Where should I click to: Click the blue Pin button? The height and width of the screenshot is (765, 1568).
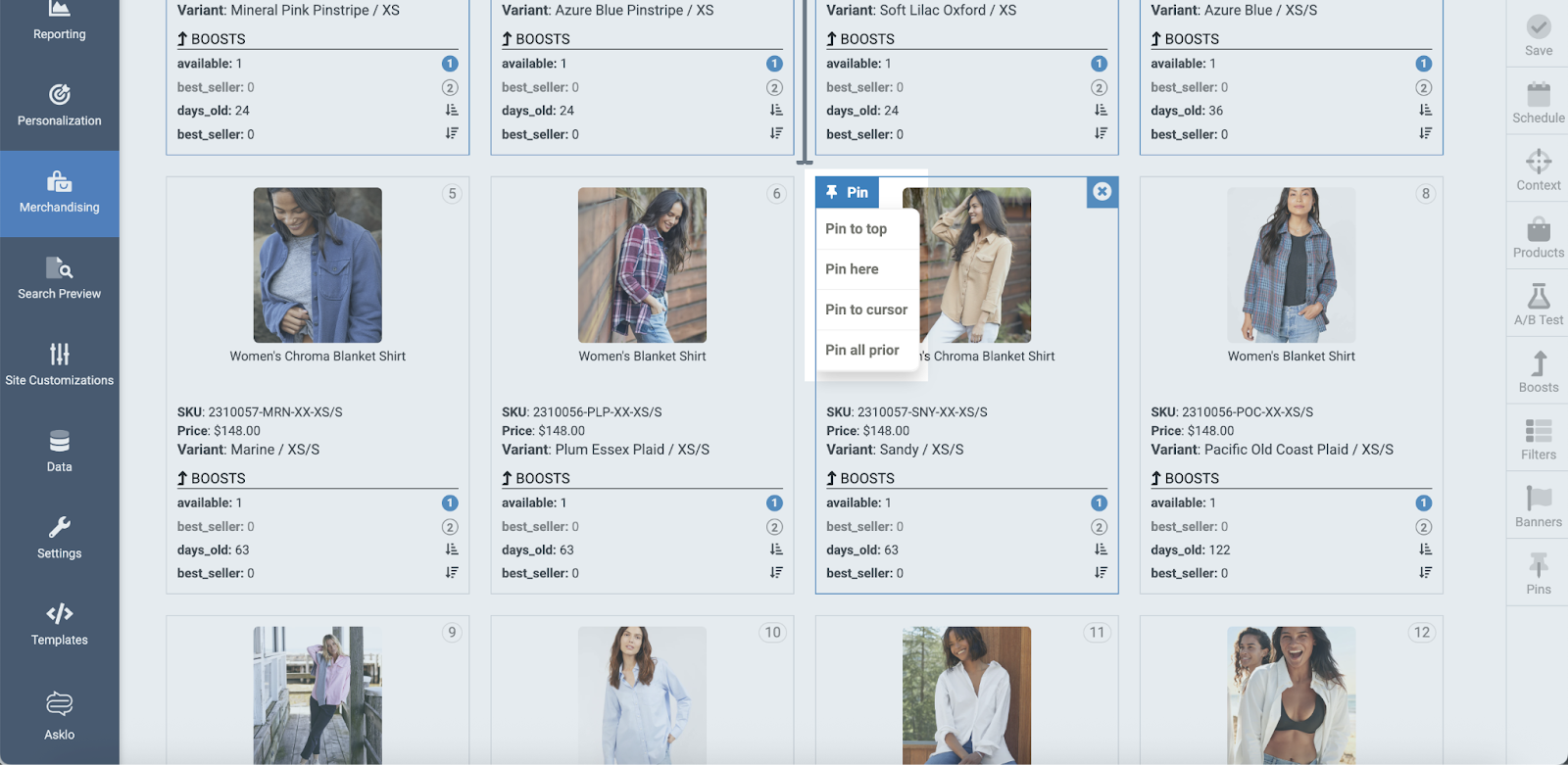point(847,193)
